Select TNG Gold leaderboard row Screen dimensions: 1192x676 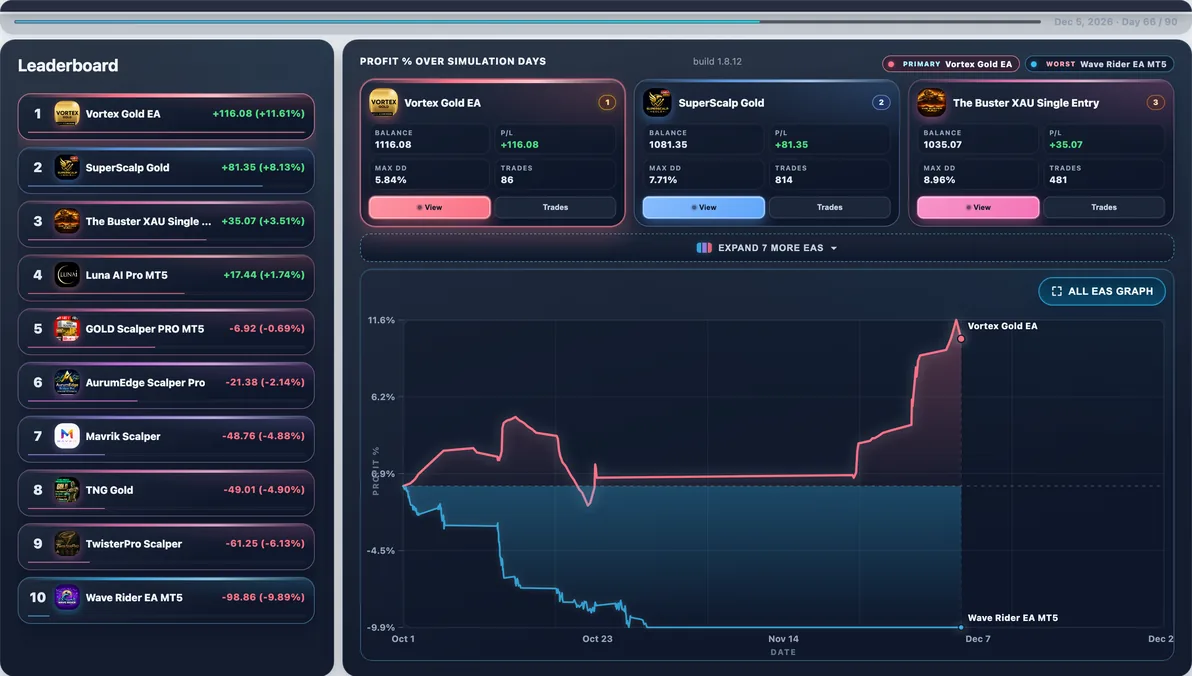click(166, 493)
